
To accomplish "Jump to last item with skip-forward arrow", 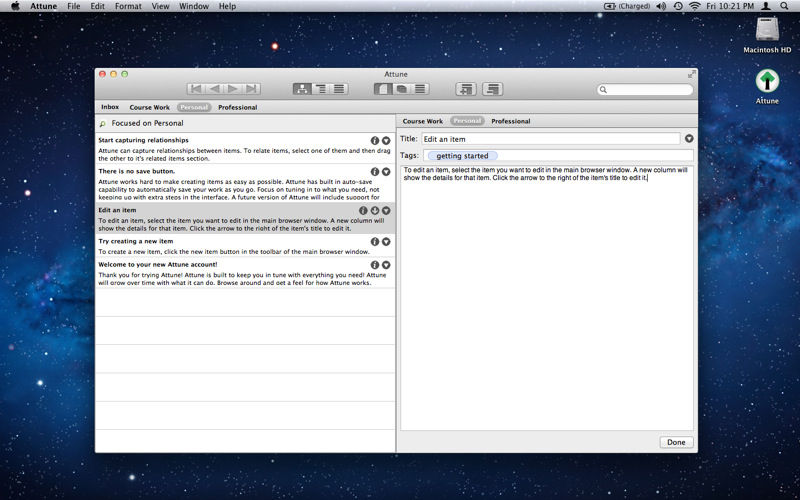I will (x=251, y=89).
